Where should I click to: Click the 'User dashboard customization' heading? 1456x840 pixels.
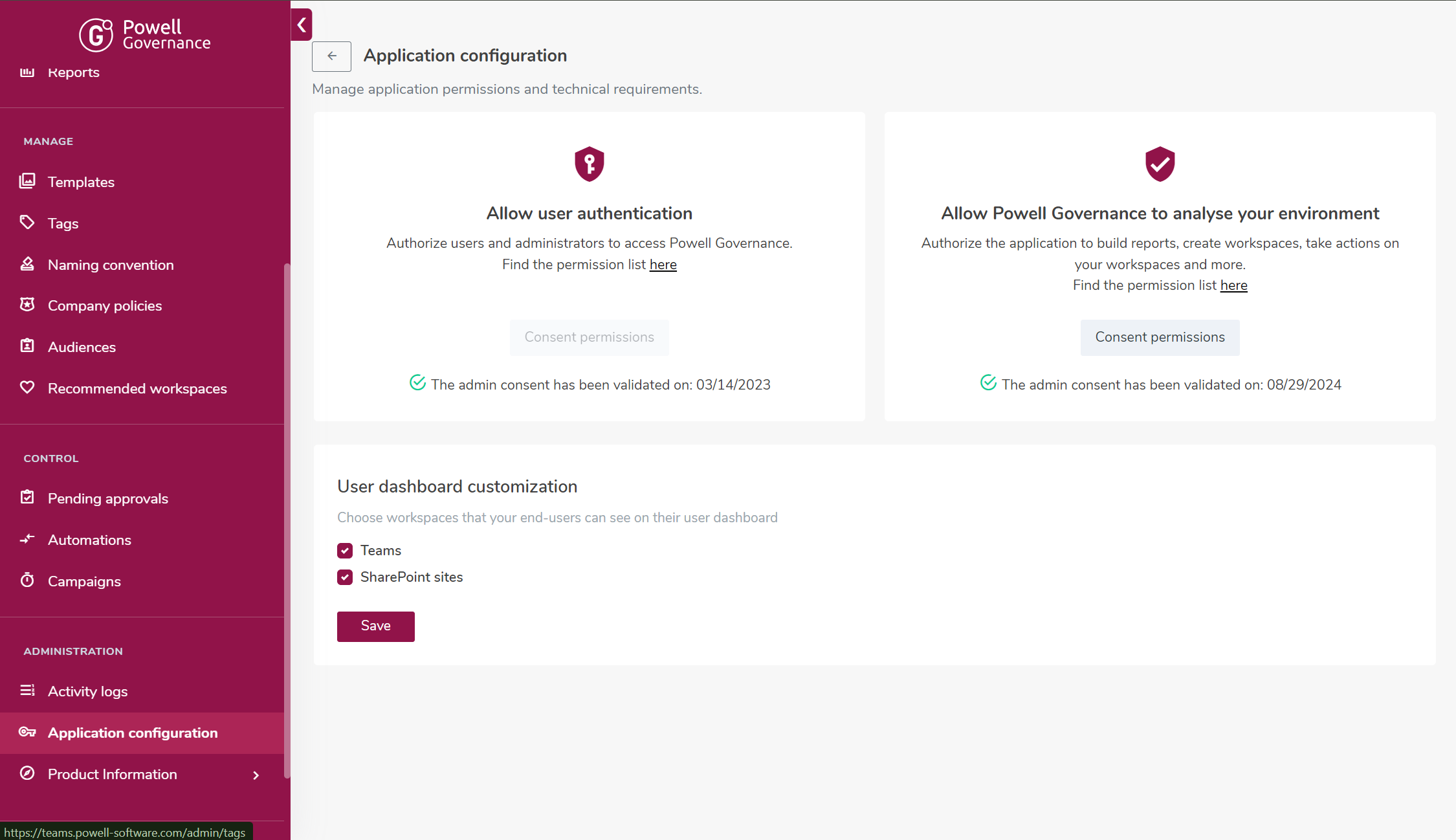pos(457,487)
